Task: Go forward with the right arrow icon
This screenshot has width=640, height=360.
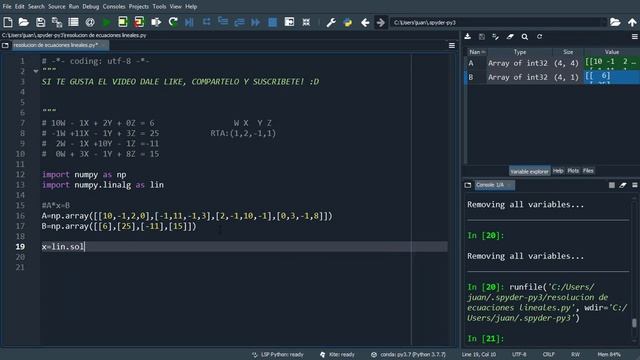Action: click(380, 22)
